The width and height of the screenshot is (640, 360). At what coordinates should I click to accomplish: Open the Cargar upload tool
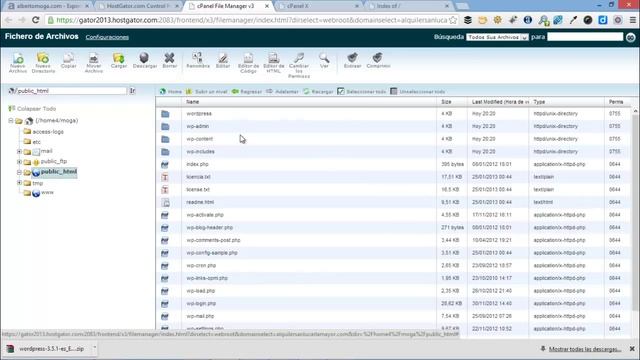(119, 60)
